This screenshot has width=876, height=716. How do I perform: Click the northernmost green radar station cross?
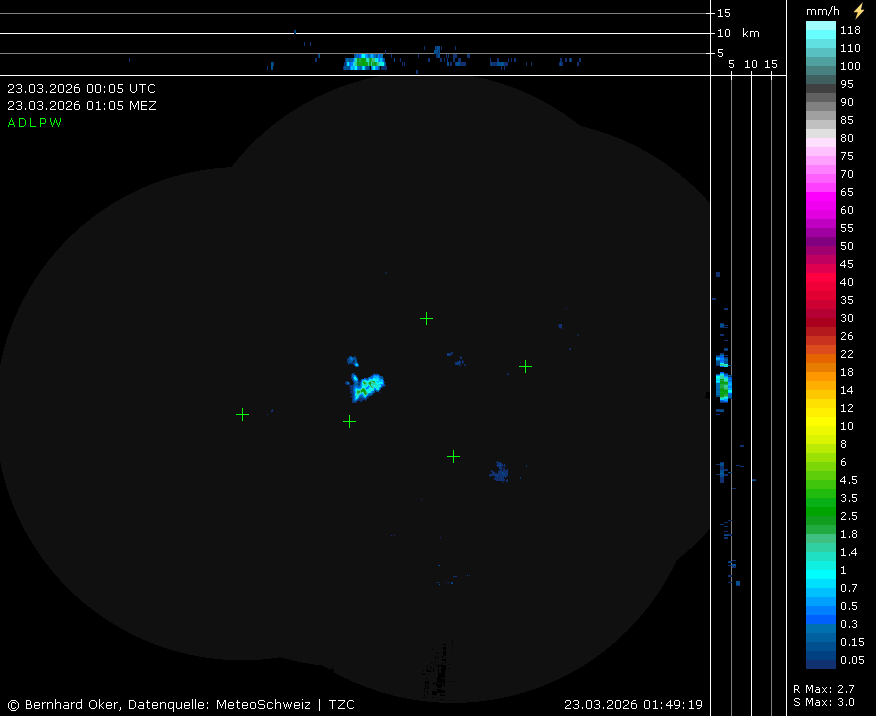(x=426, y=319)
